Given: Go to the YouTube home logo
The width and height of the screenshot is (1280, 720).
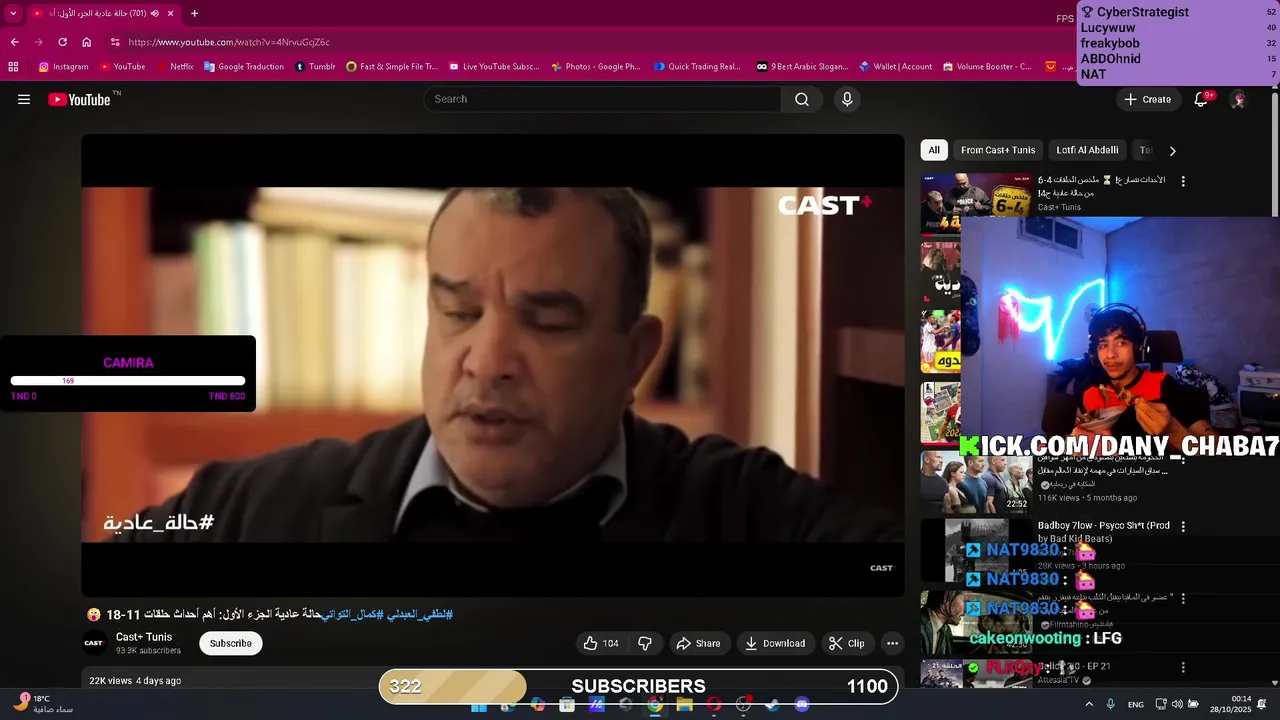Looking at the screenshot, I should tap(79, 99).
